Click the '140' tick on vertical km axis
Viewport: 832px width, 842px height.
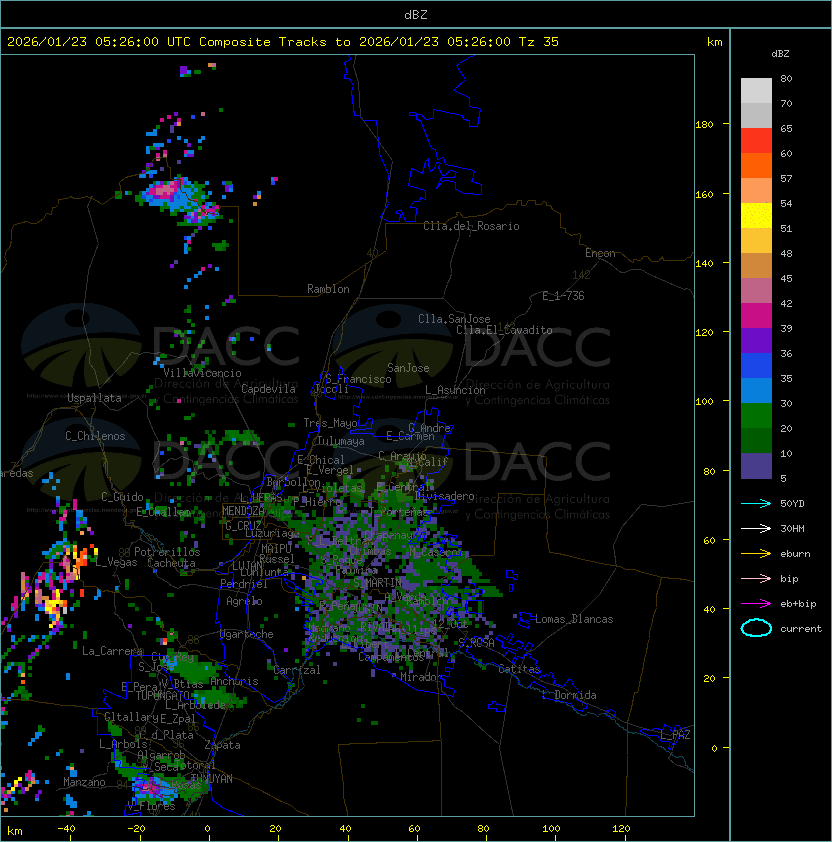pyautogui.click(x=704, y=264)
